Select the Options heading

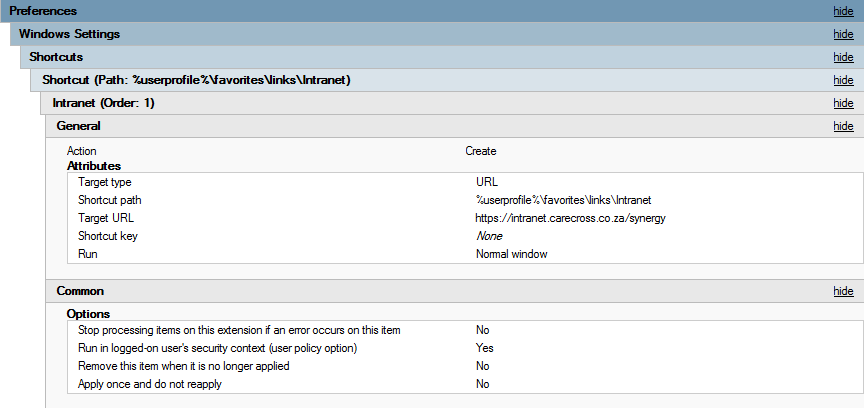click(88, 314)
